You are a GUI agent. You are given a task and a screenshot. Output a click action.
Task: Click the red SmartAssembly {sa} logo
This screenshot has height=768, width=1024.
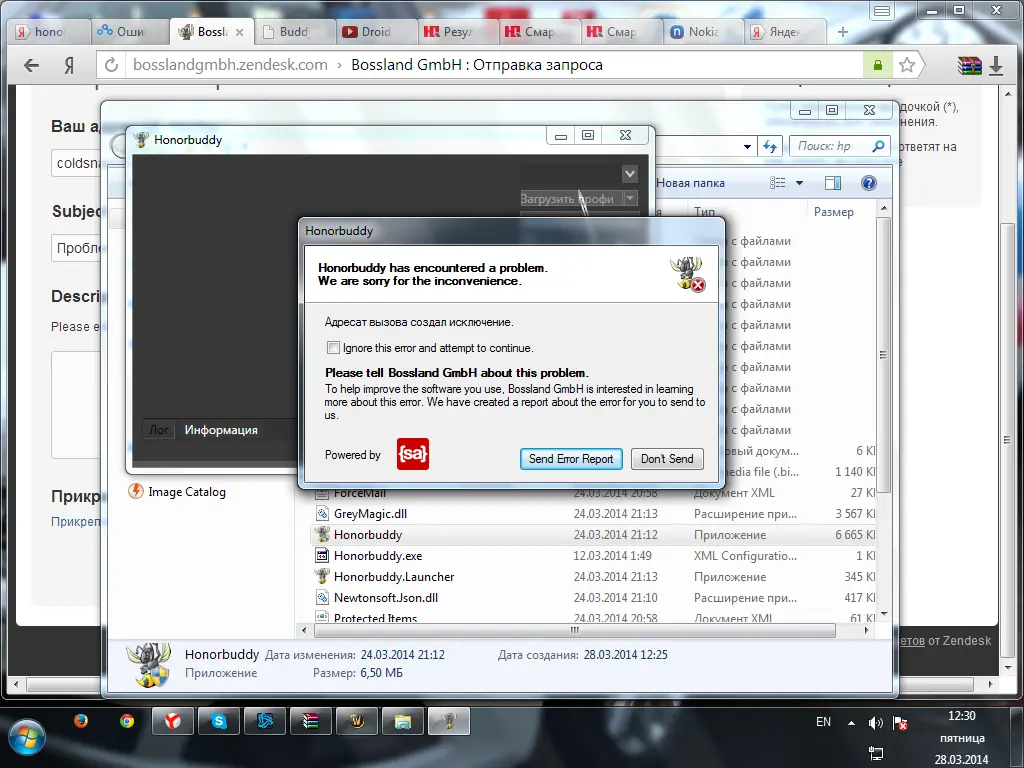click(412, 454)
